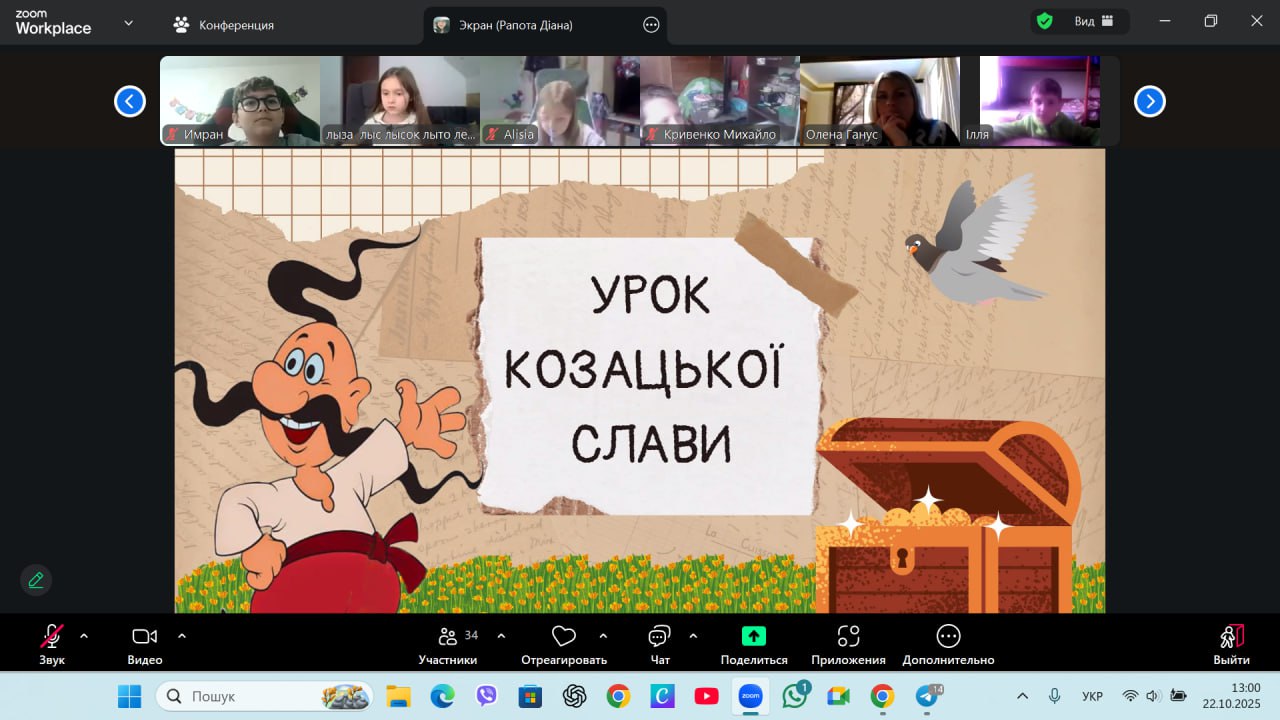Viewport: 1280px width, 720px height.
Task: Expand audio options arrow beside Звук
Action: (x=84, y=636)
